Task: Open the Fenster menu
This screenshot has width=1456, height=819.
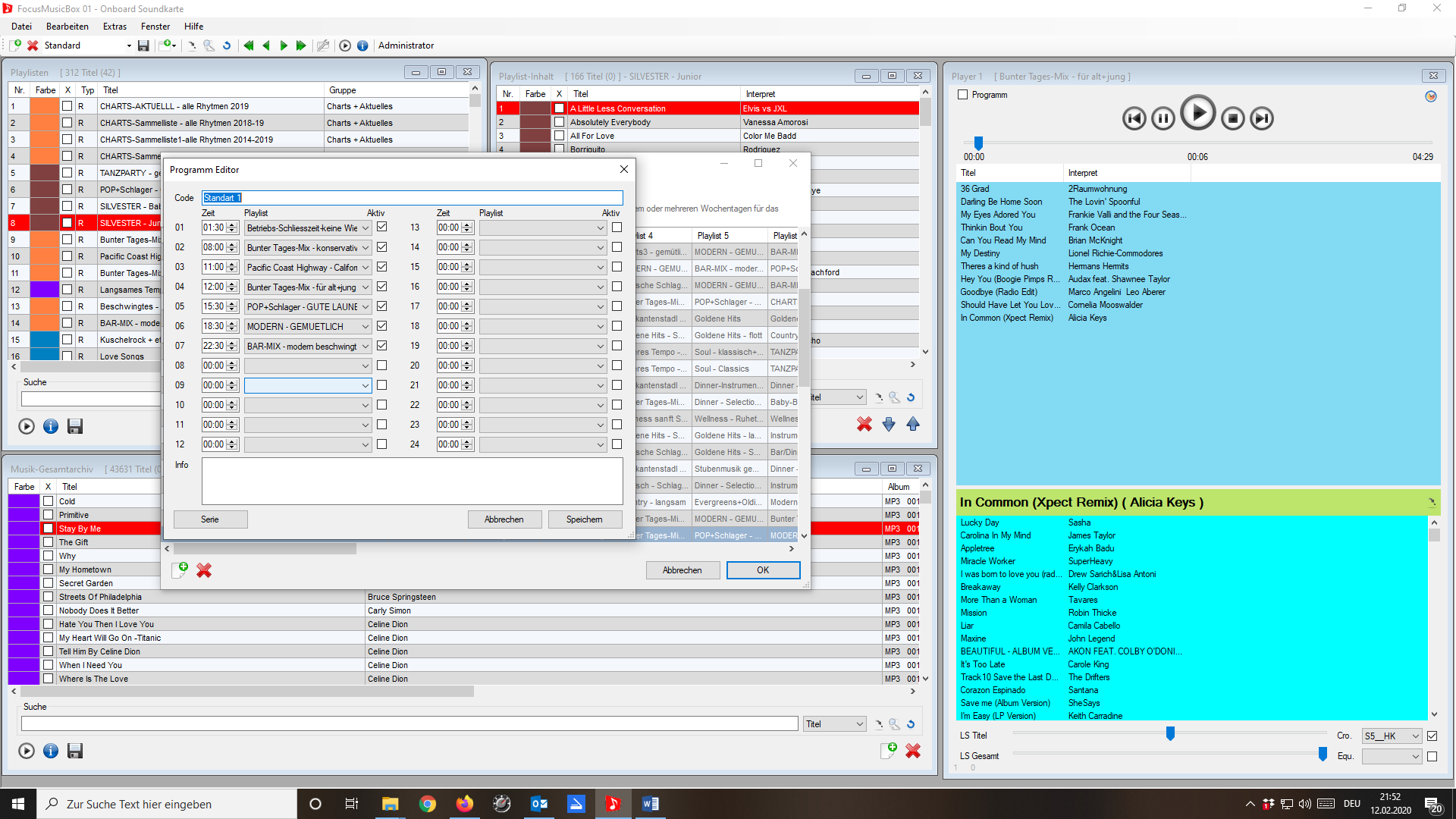Action: [155, 26]
